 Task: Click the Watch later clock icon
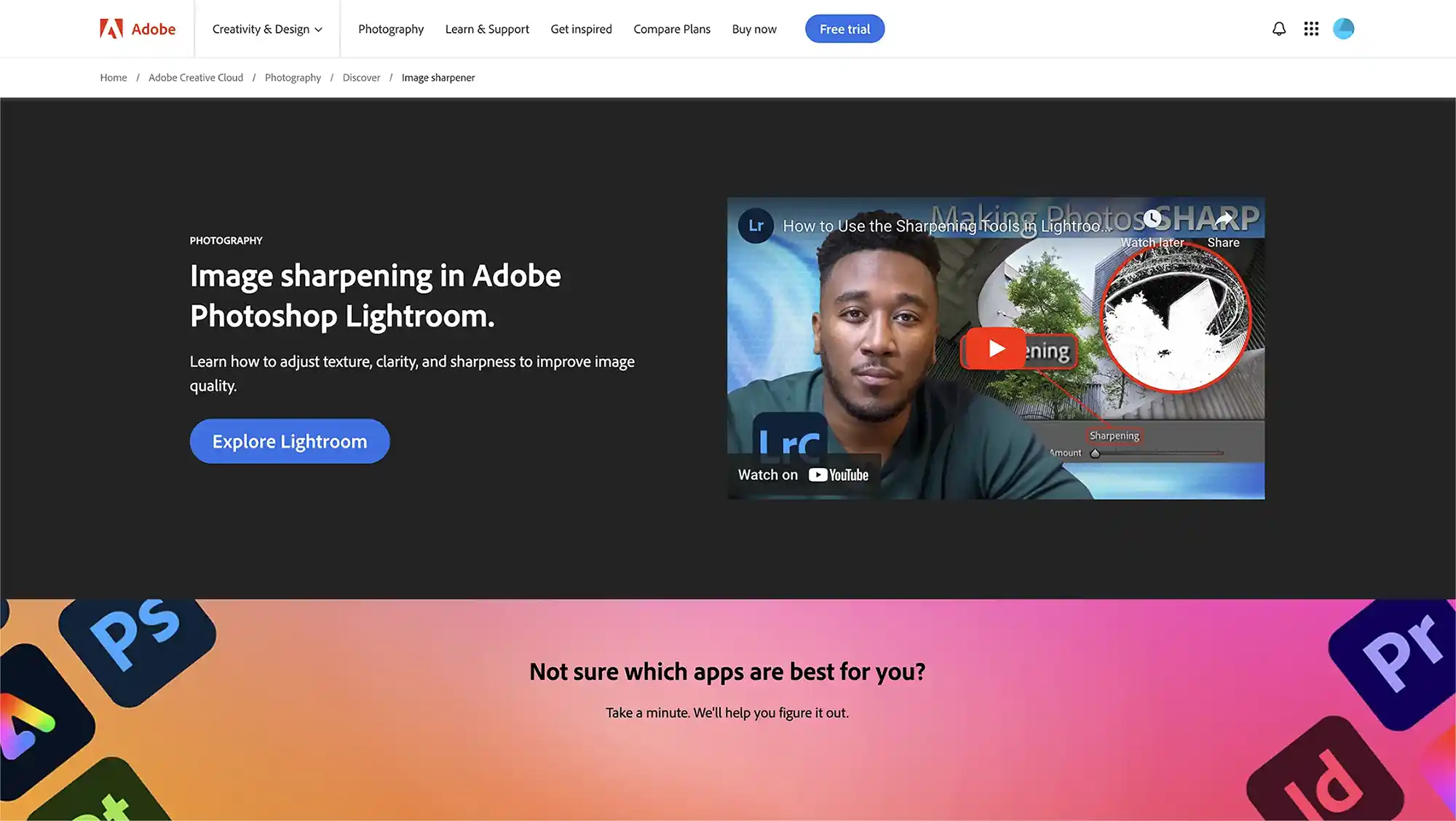click(1152, 219)
